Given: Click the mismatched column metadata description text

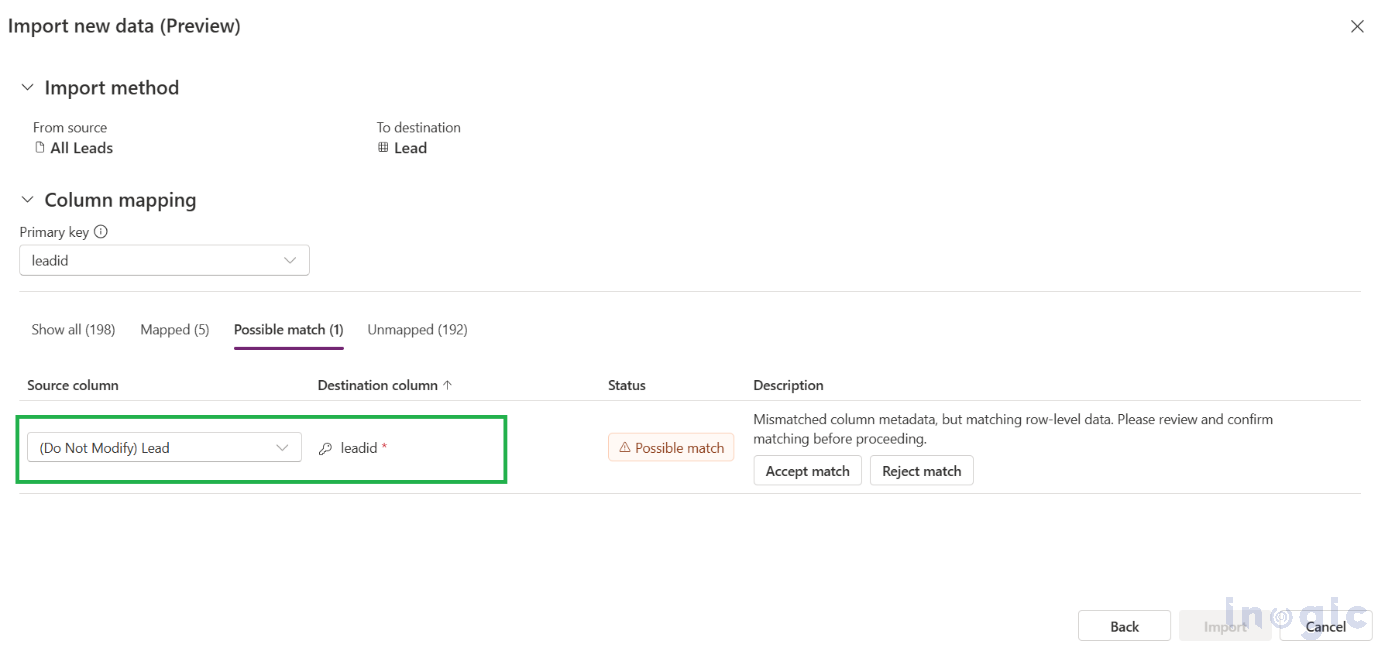Looking at the screenshot, I should click(1013, 429).
